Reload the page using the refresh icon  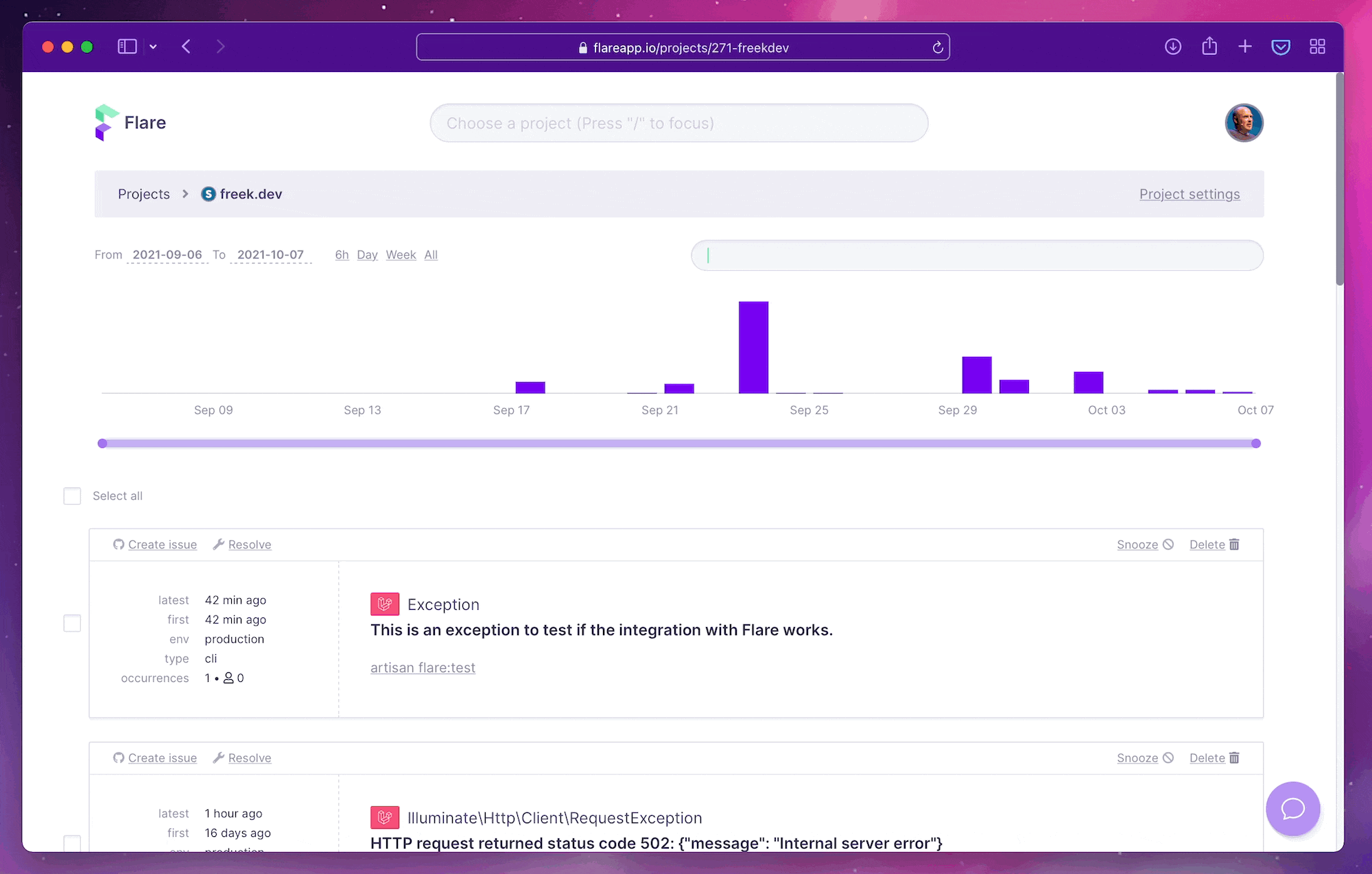938,47
